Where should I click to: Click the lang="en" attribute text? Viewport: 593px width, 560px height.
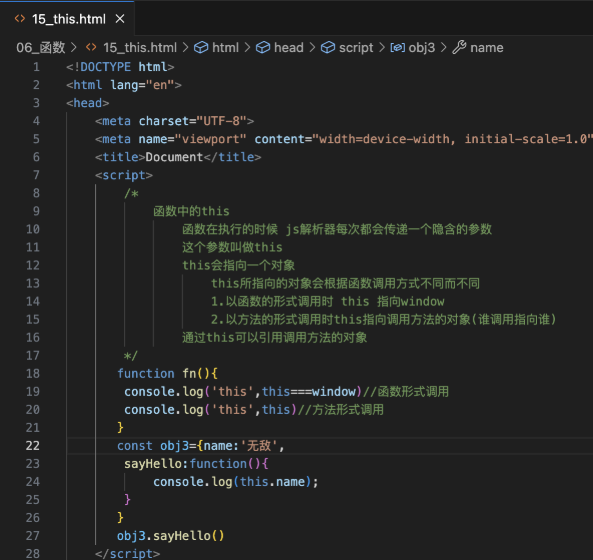(142, 85)
